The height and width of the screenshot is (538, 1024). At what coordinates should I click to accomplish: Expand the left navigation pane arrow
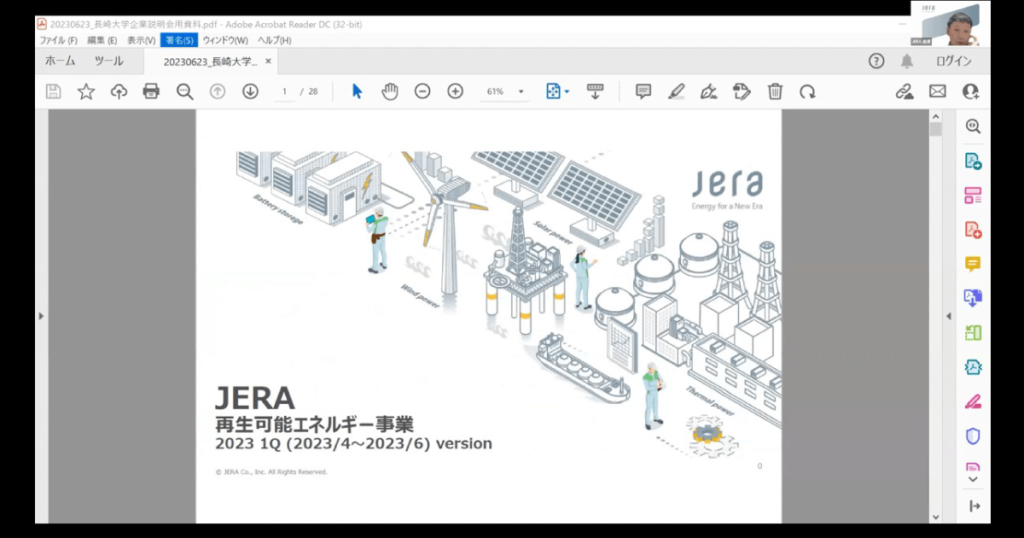[x=41, y=316]
